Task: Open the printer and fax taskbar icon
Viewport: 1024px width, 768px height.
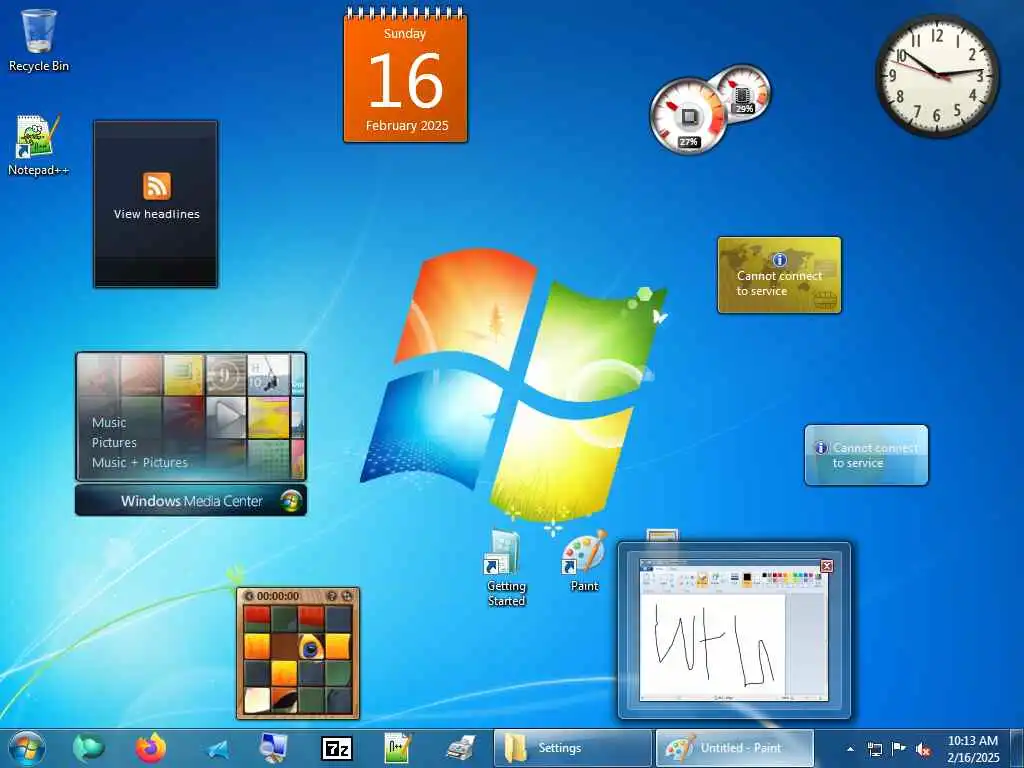Action: click(460, 748)
